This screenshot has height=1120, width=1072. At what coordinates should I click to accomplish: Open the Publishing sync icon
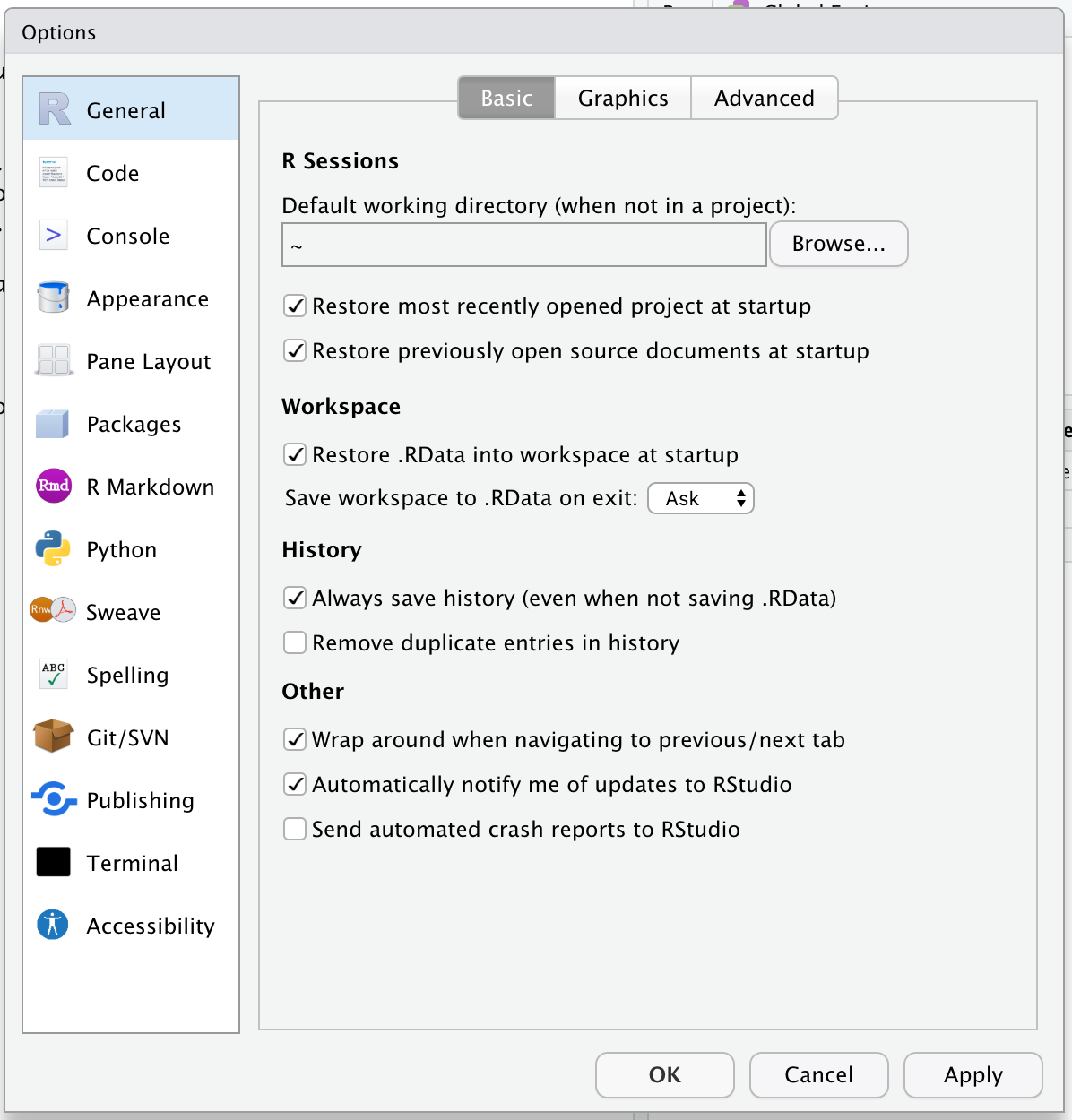pyautogui.click(x=54, y=799)
